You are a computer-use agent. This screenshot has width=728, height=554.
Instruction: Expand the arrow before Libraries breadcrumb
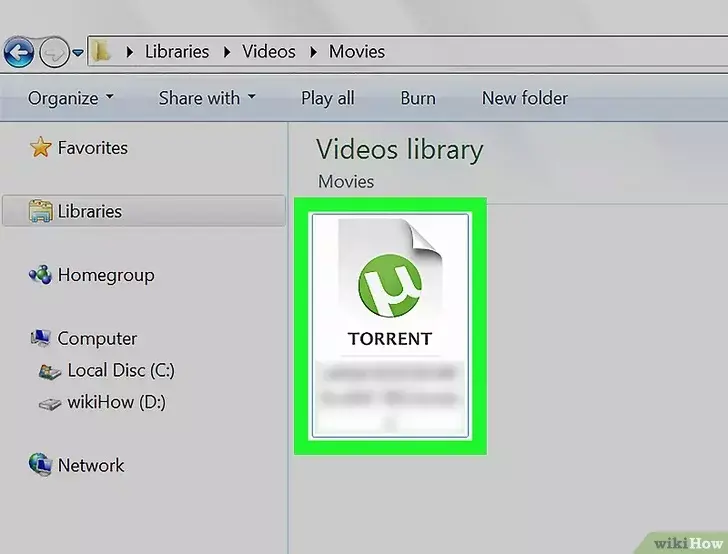(x=130, y=52)
